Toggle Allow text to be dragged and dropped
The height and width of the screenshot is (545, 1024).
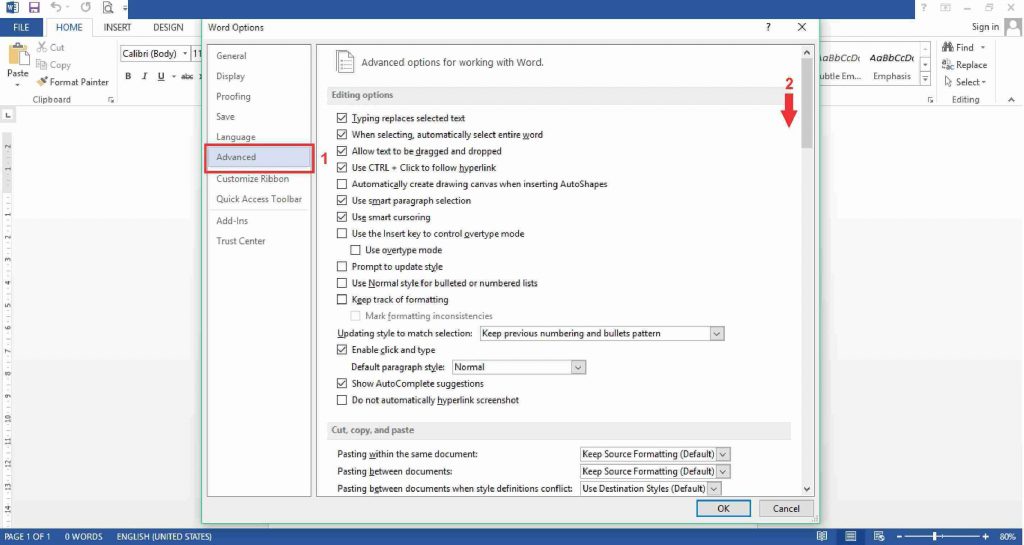pyautogui.click(x=342, y=151)
